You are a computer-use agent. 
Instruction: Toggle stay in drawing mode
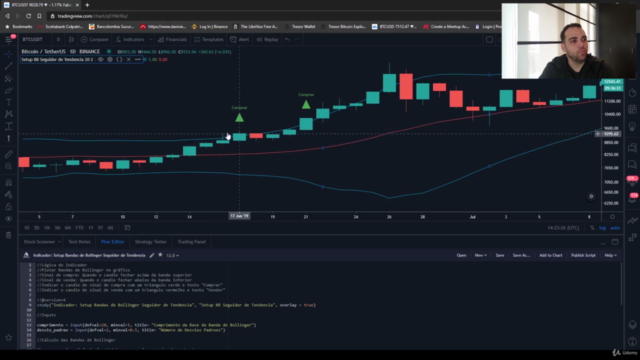click(9, 195)
